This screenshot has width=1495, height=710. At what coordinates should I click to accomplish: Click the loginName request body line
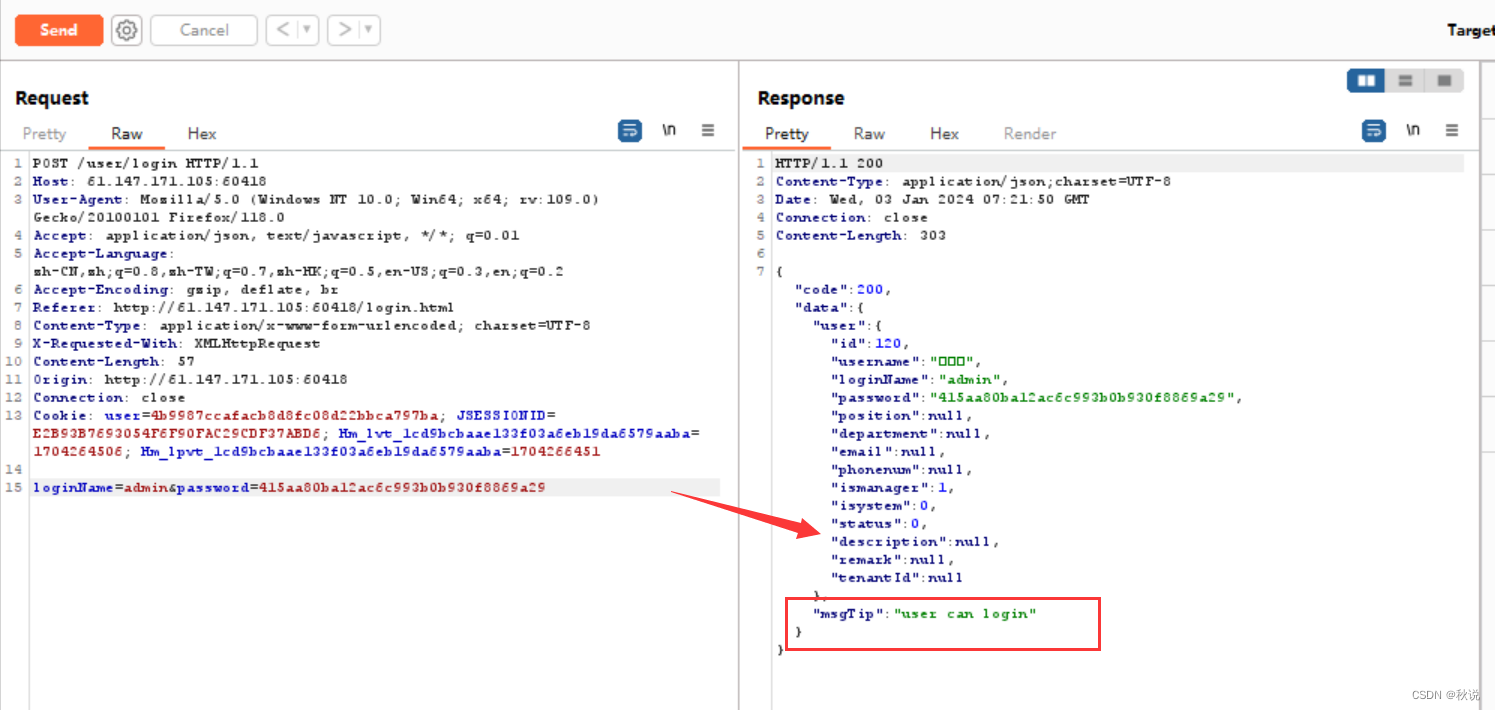click(x=289, y=488)
